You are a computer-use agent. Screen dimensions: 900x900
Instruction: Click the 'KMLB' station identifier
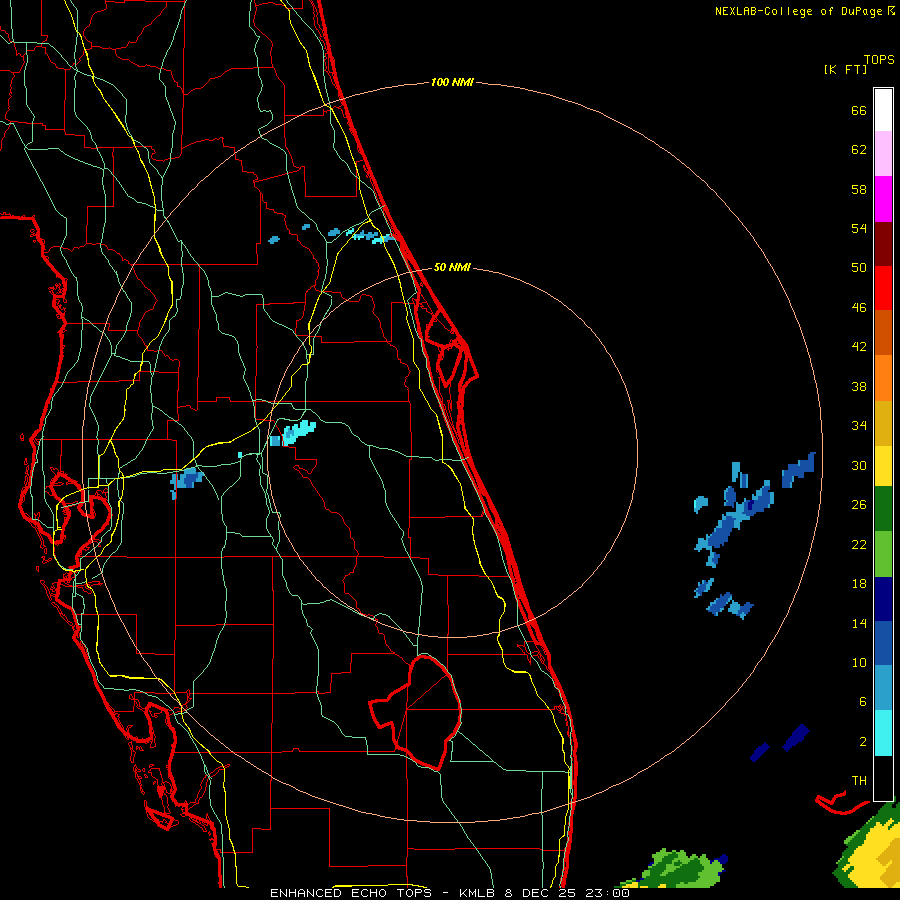(477, 893)
